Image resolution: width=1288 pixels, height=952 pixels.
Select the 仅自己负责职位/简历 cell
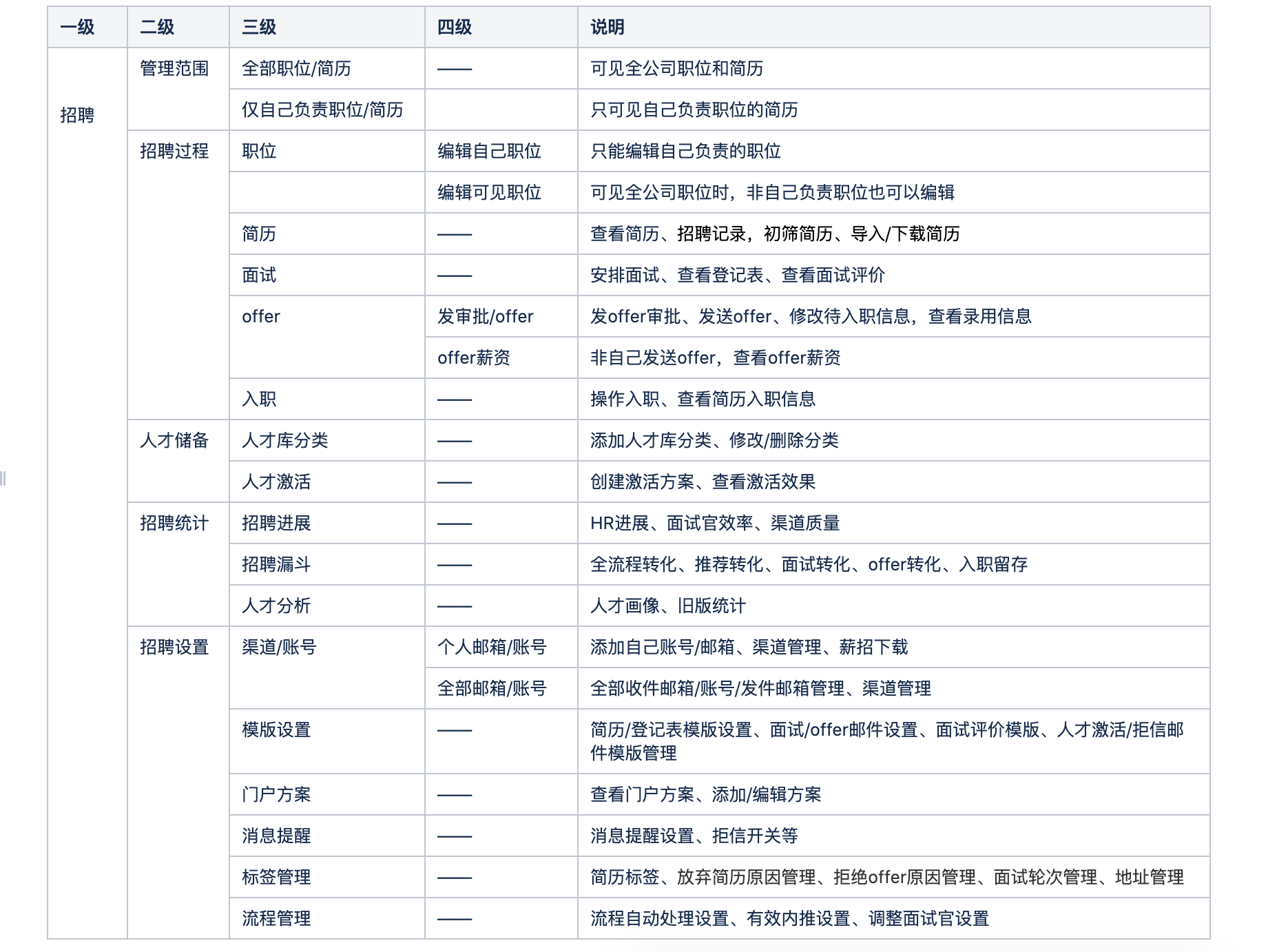(x=327, y=110)
